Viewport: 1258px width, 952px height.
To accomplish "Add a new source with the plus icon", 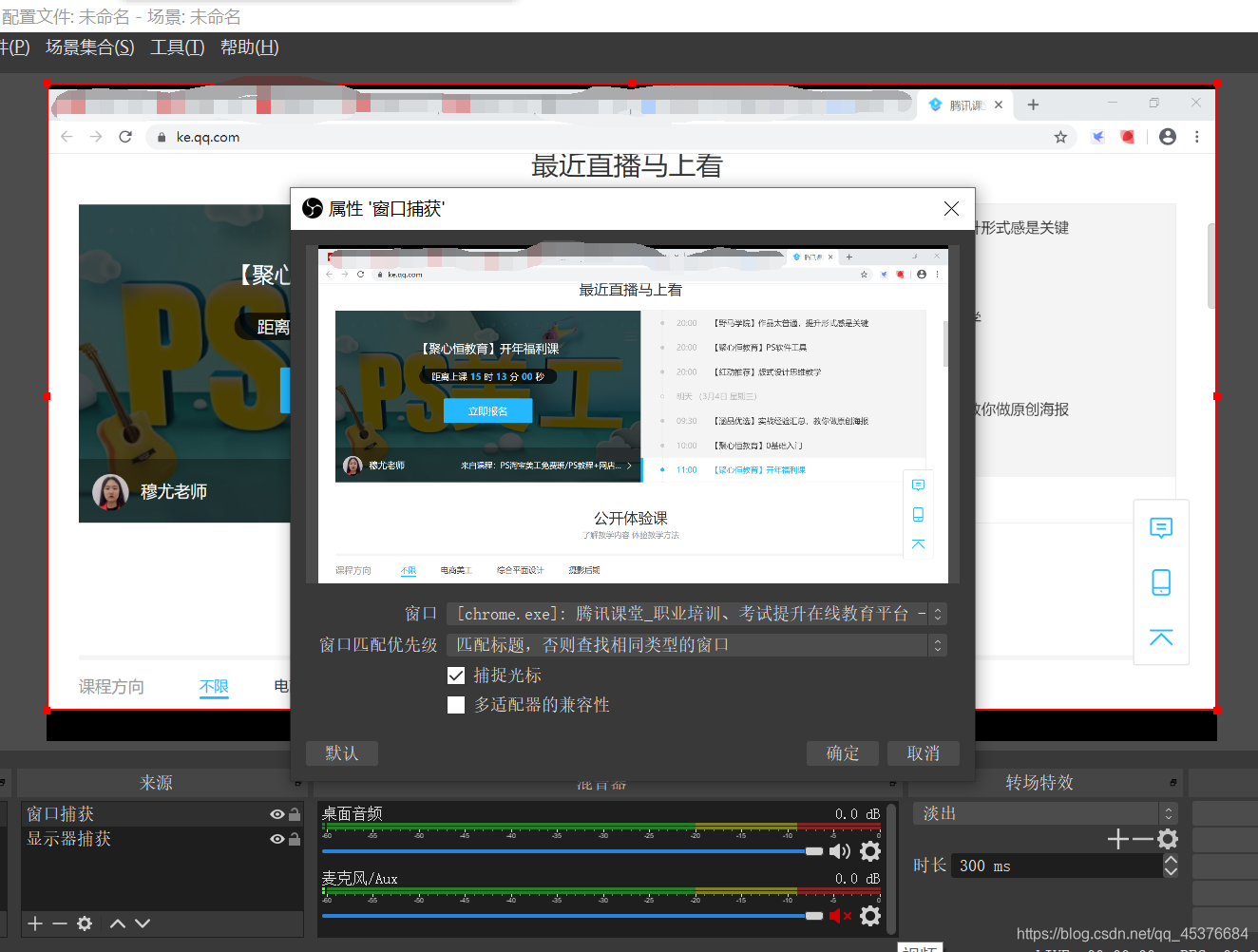I will (x=35, y=923).
